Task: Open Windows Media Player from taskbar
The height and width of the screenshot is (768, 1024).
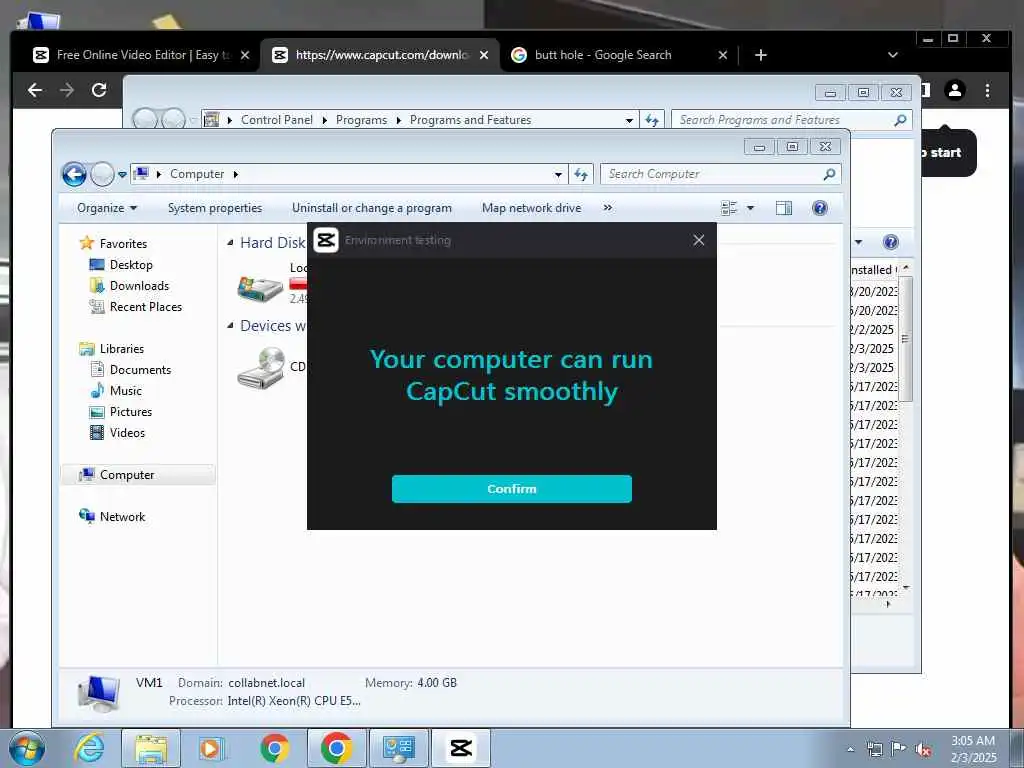Action: tap(212, 748)
